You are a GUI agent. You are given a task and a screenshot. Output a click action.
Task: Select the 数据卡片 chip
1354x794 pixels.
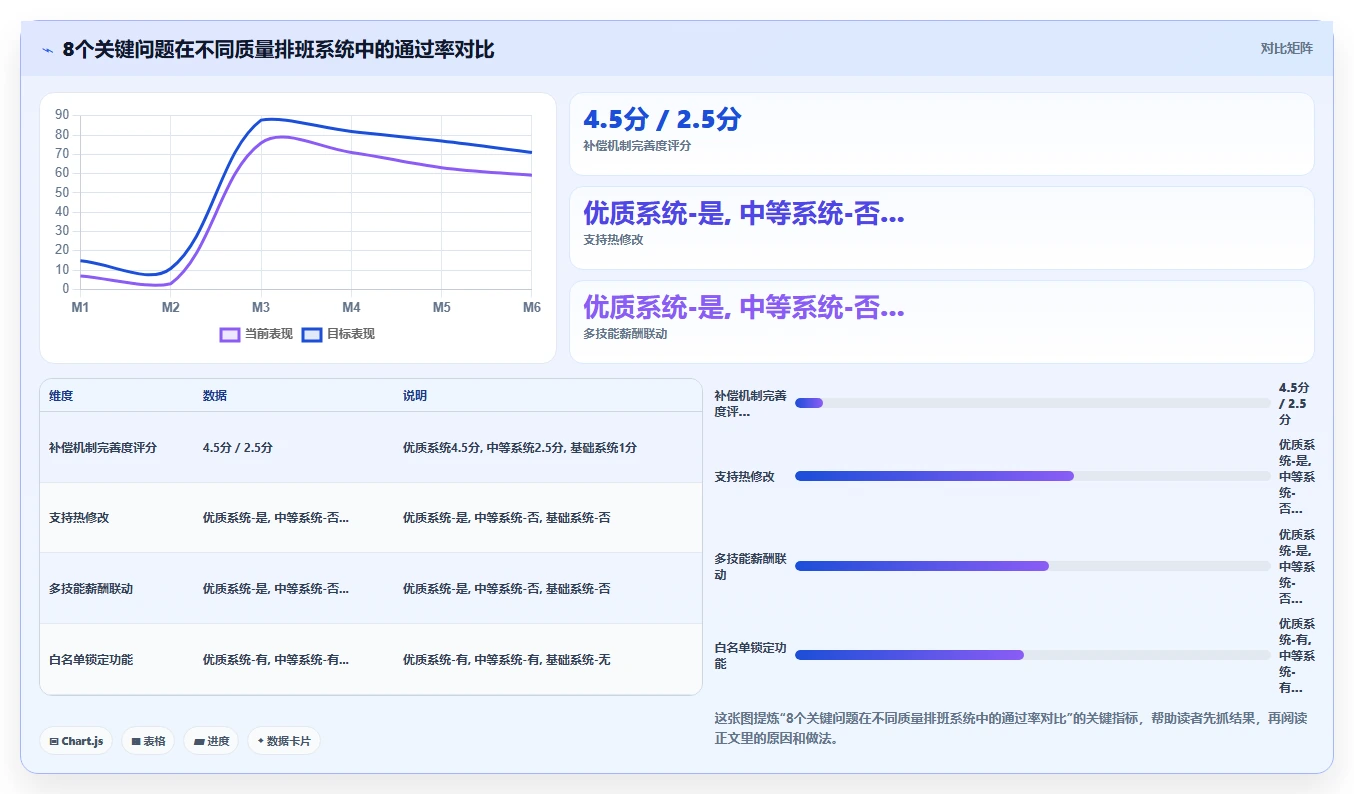[284, 741]
